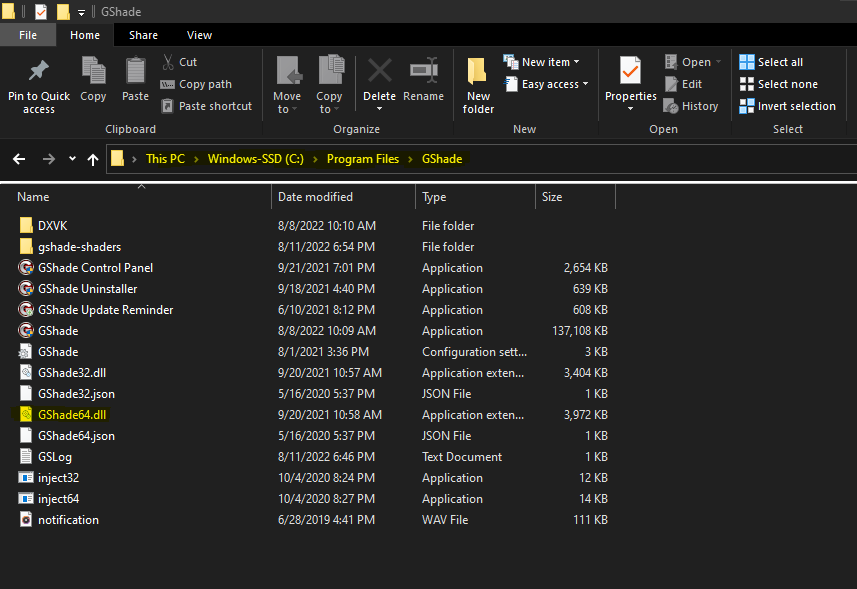
Task: Click the Paste clipboard icon
Action: (x=136, y=71)
